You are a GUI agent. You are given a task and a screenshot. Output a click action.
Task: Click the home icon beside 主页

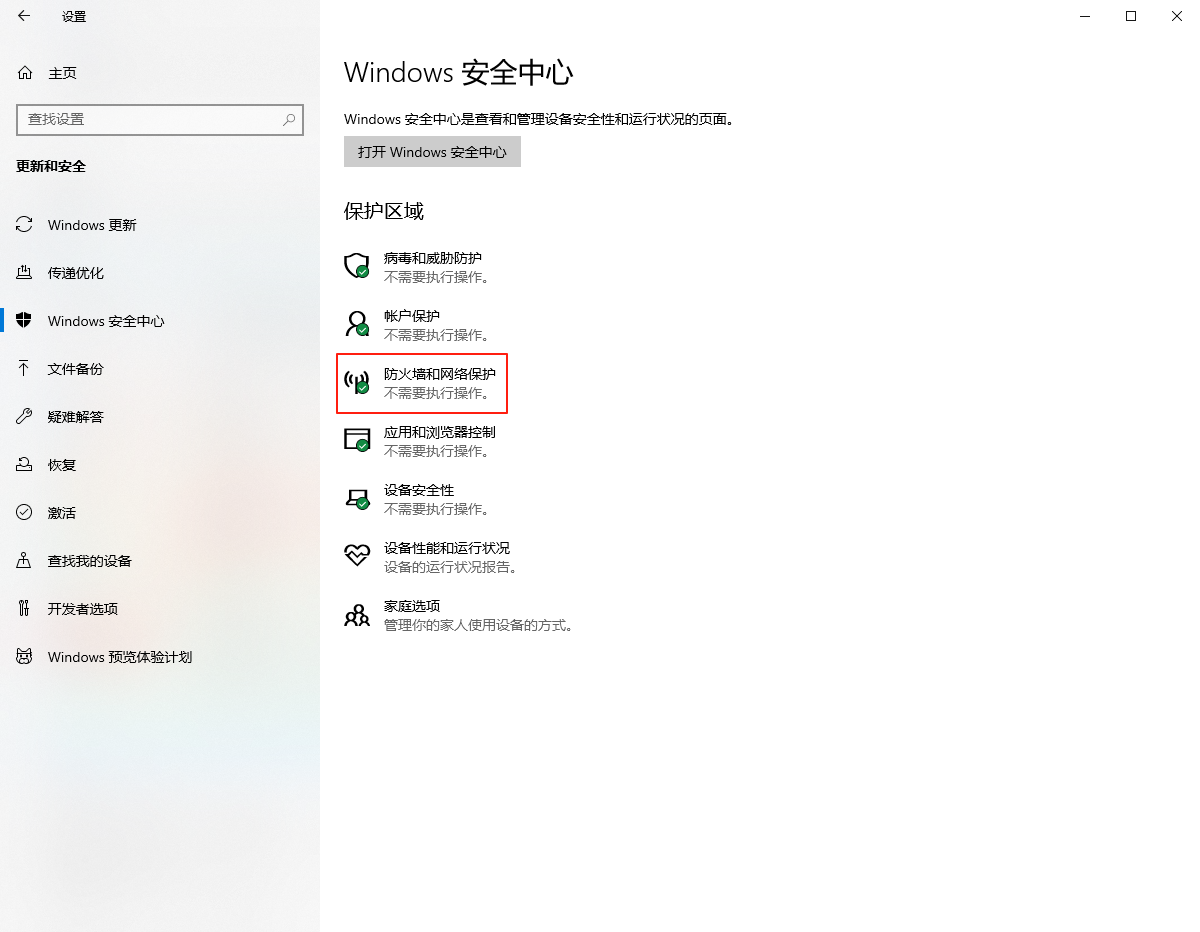[x=24, y=73]
